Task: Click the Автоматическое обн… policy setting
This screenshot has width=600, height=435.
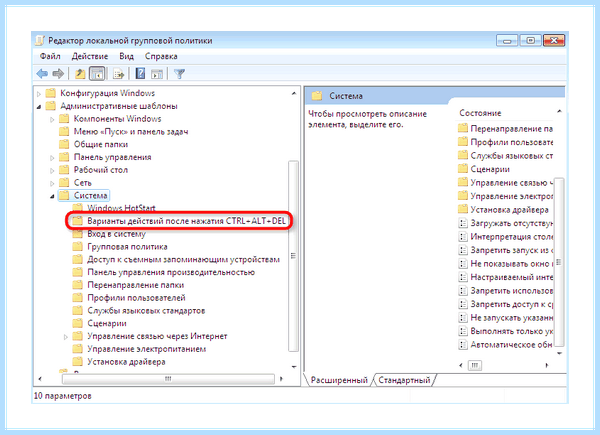Action: [x=505, y=345]
